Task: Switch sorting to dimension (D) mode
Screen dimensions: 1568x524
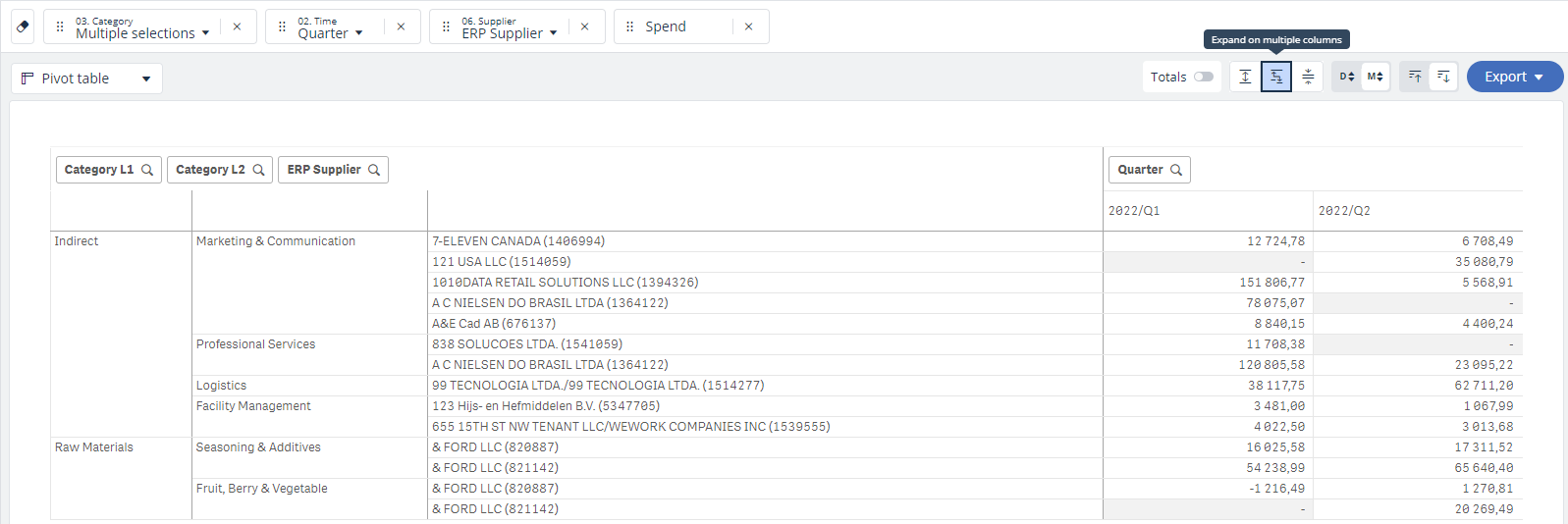Action: tap(1347, 77)
